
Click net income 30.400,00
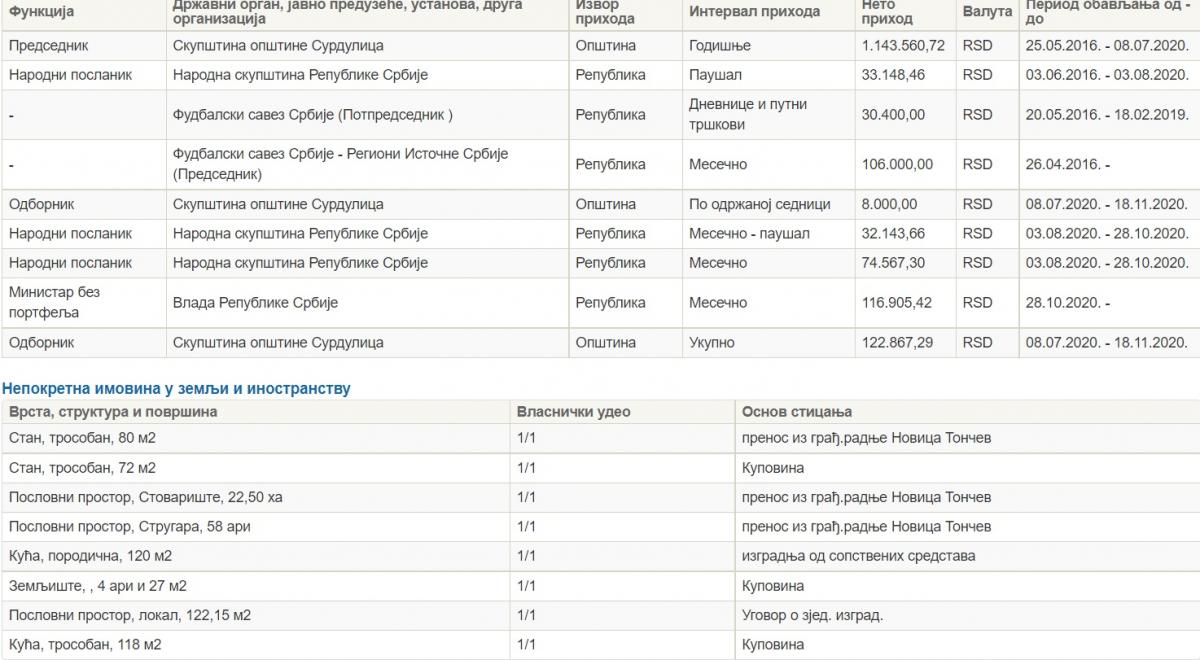(x=893, y=115)
